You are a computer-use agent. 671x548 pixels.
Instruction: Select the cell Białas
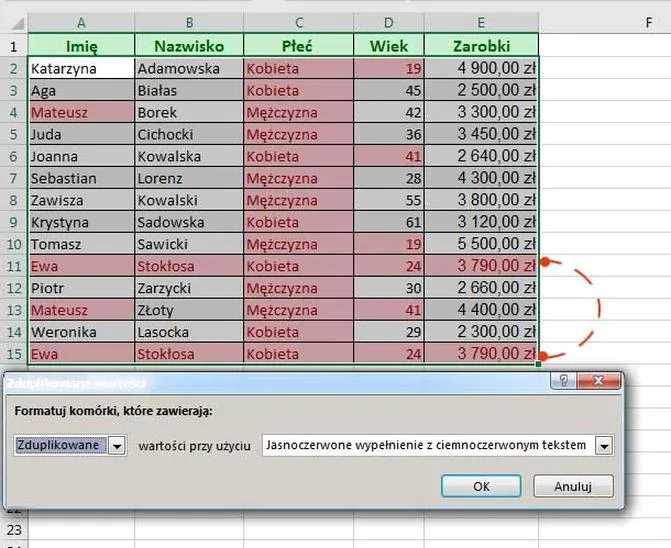(189, 90)
